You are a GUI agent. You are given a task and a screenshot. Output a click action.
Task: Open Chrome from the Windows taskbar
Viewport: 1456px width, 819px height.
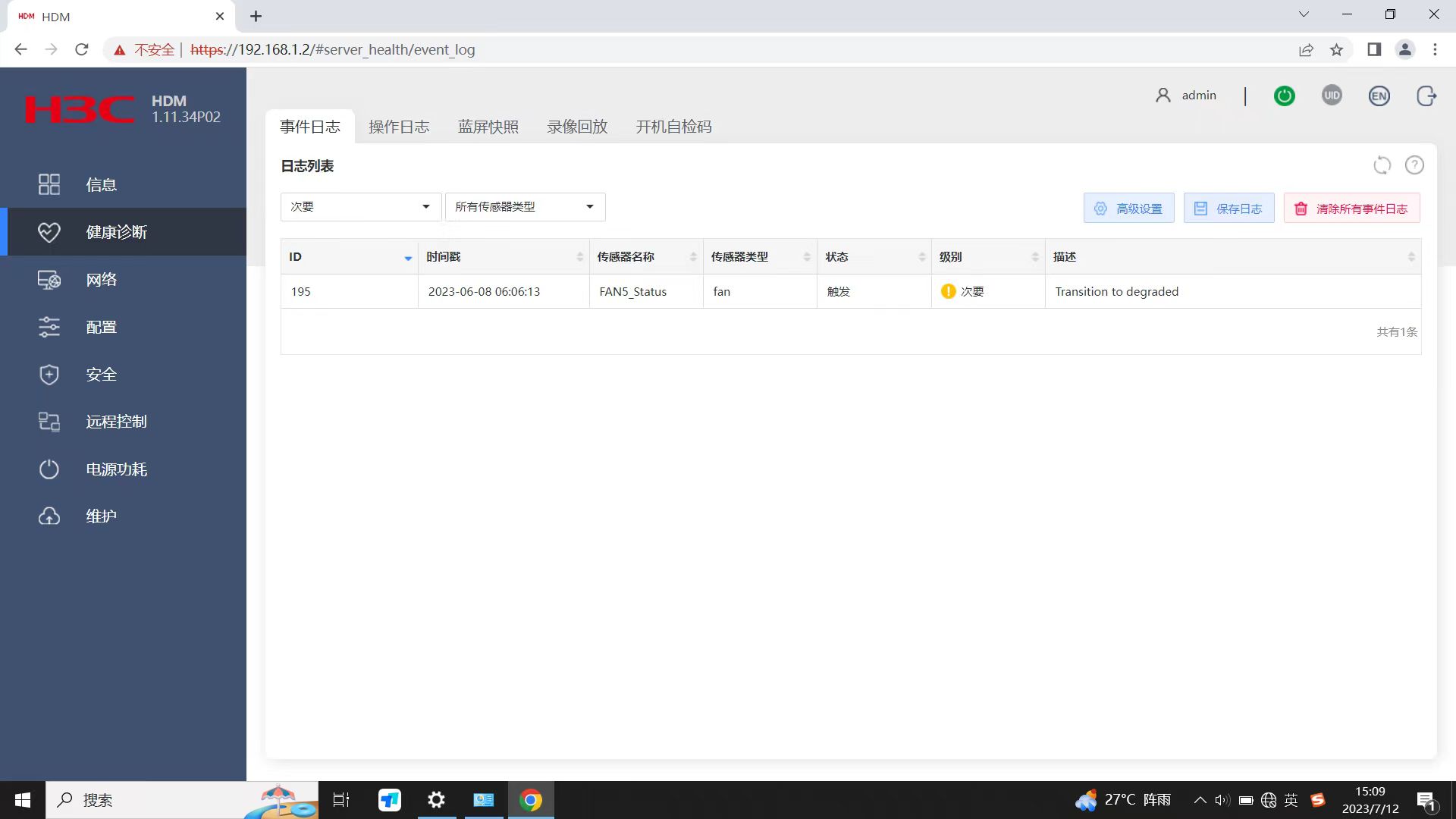click(531, 800)
